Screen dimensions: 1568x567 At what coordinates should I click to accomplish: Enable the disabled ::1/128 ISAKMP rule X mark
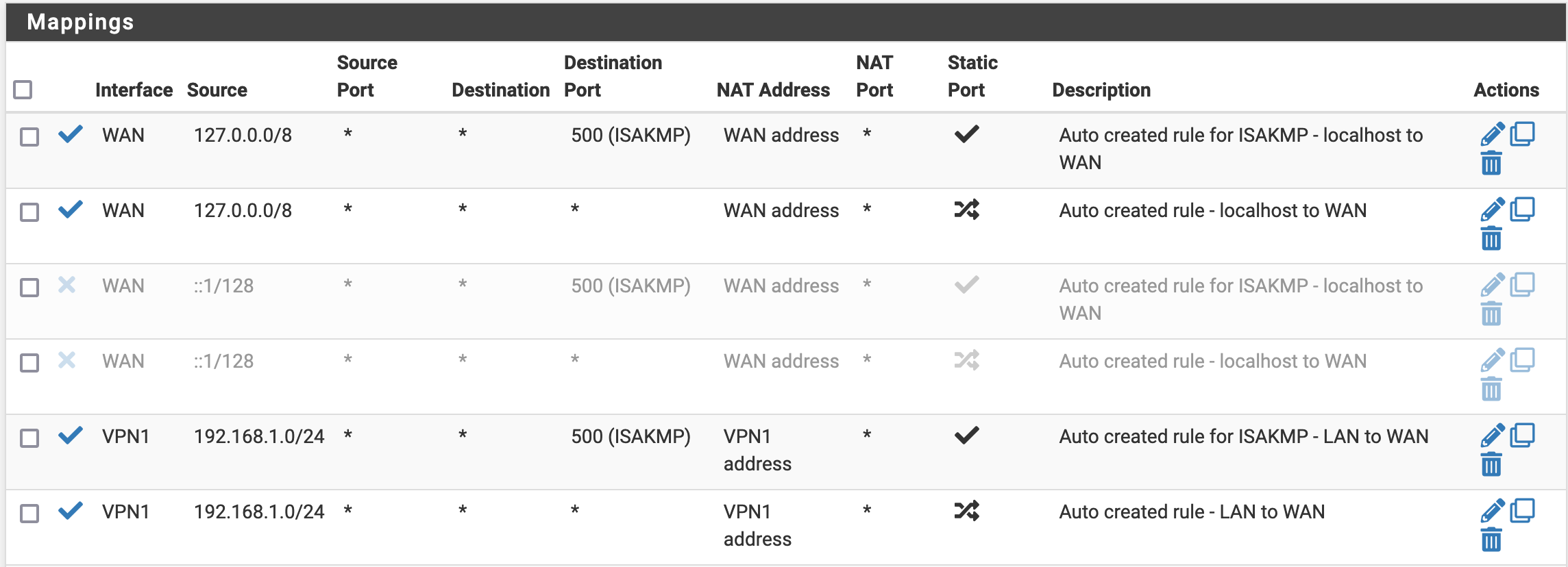(66, 285)
